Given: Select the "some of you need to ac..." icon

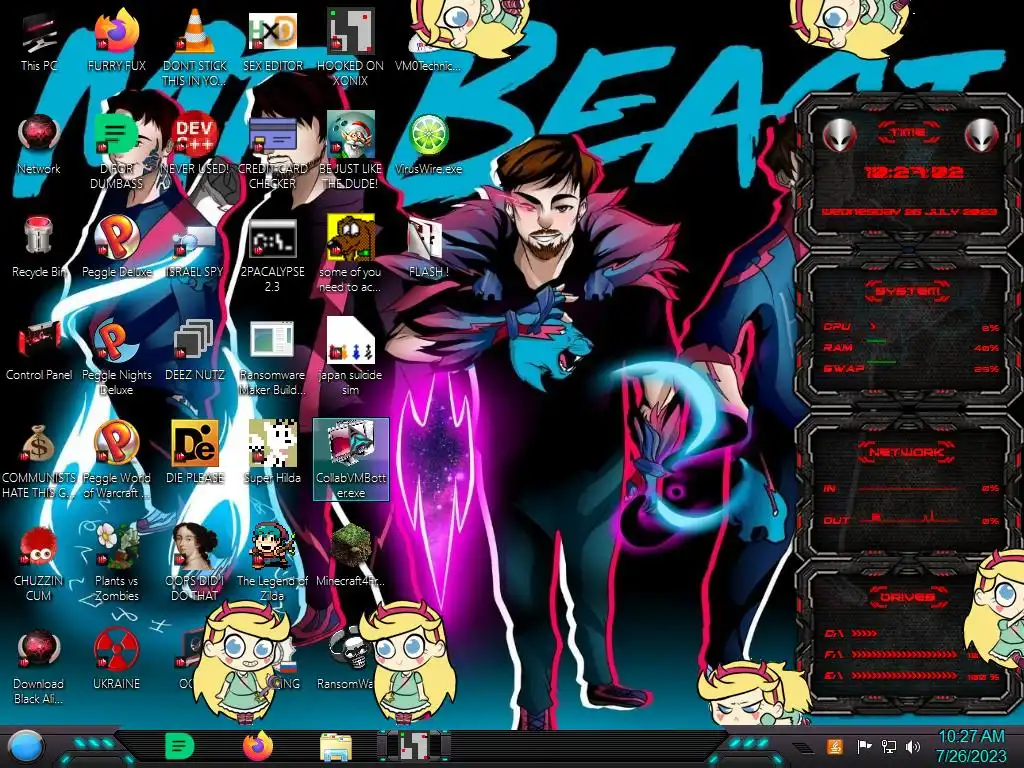Looking at the screenshot, I should [x=350, y=253].
